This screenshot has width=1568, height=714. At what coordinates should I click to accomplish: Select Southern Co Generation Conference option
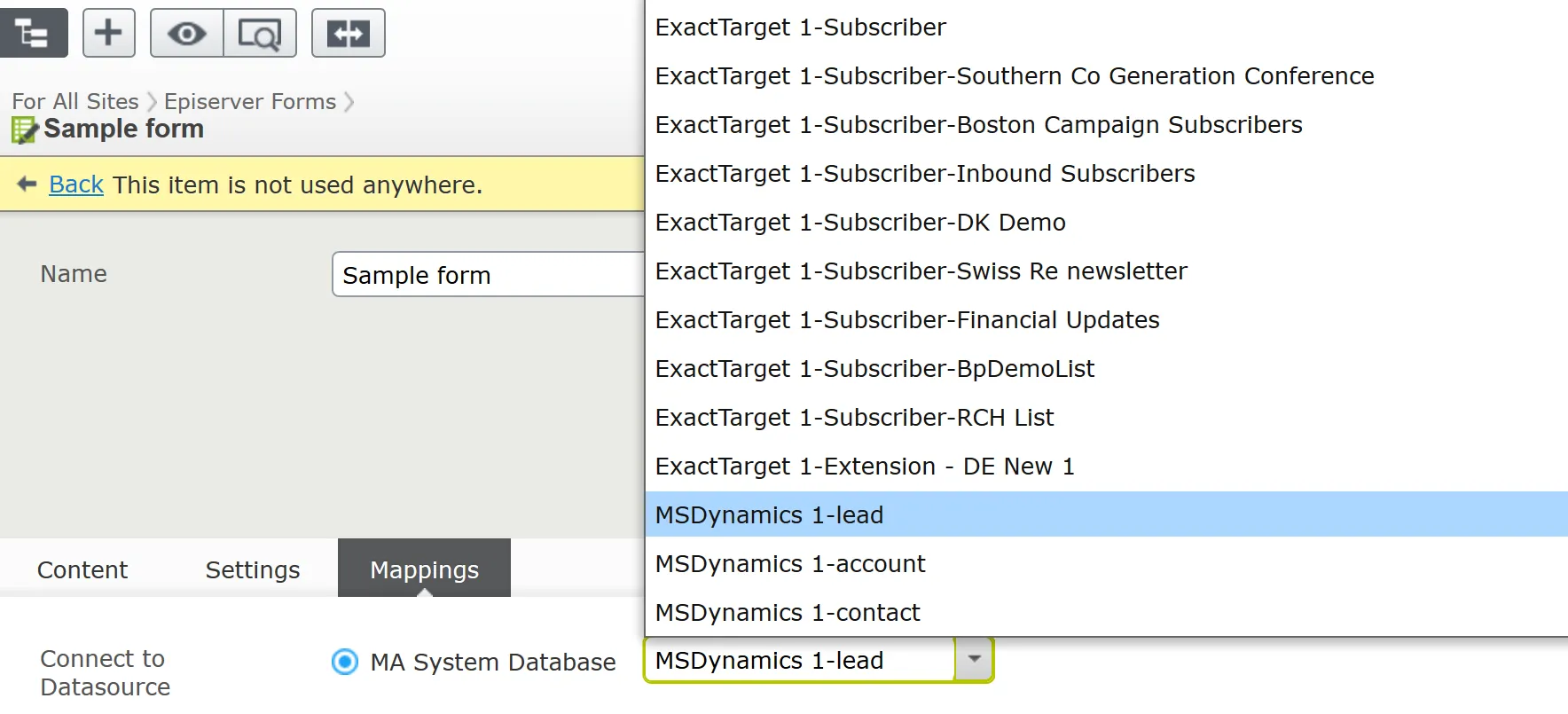(1106, 76)
